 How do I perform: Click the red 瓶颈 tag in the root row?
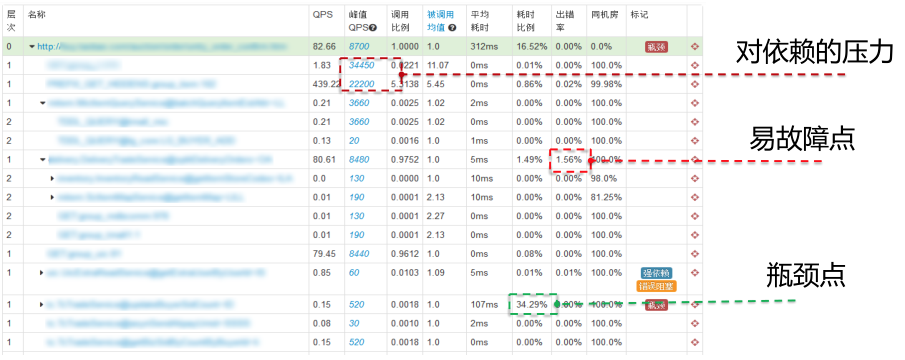(x=656, y=47)
